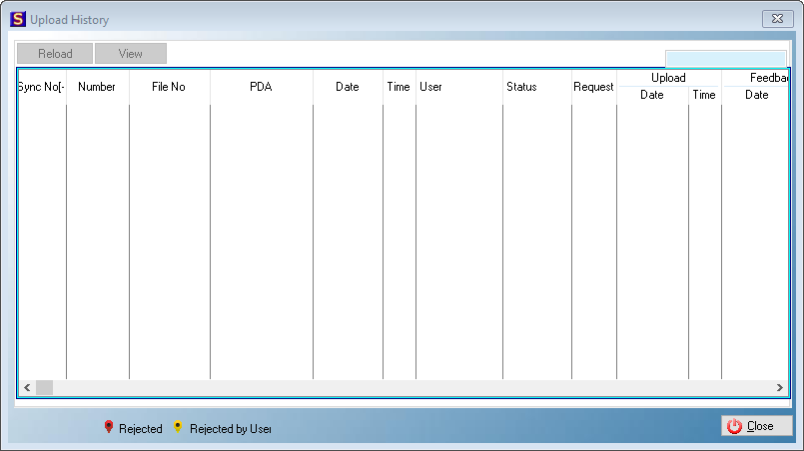This screenshot has width=804, height=451.
Task: Click the S application icon in title bar
Action: pos(17,19)
